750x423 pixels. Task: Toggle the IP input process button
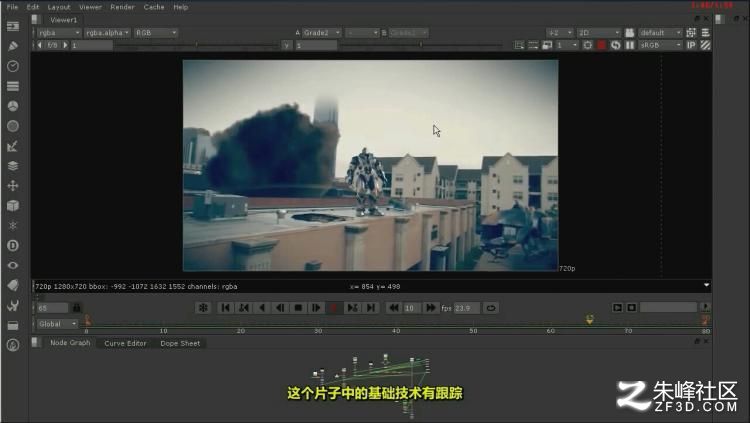tap(691, 45)
